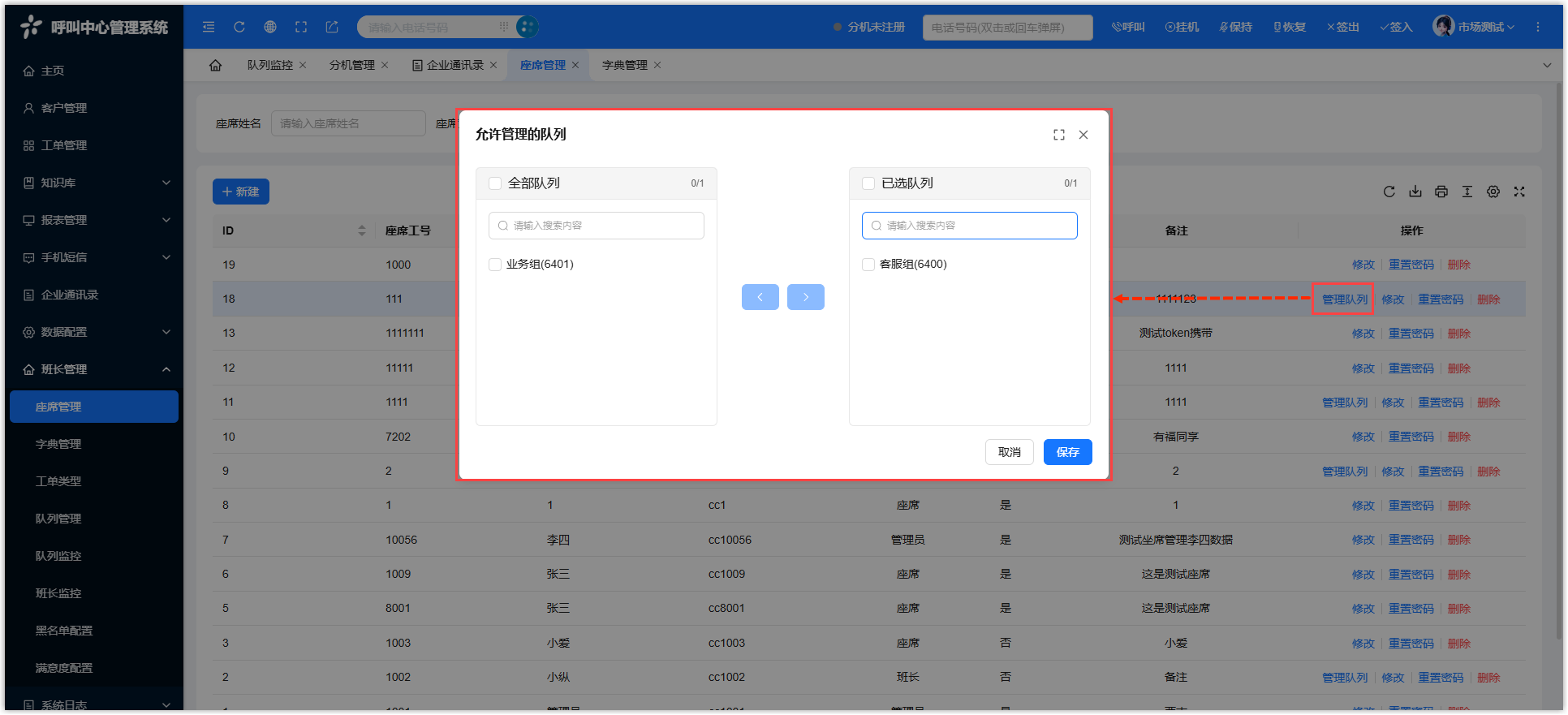Click the 取消 button in the dialog
Viewport: 1568px width, 715px height.
click(x=1009, y=452)
